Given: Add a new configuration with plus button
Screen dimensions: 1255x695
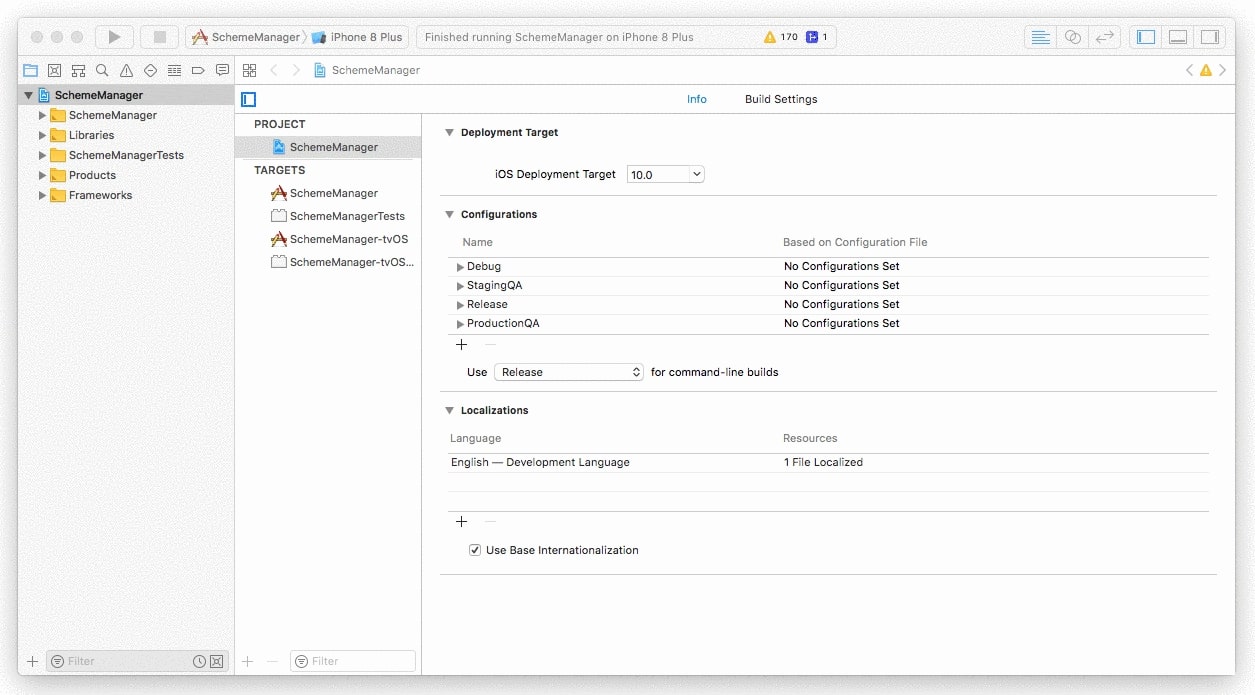Looking at the screenshot, I should pos(461,344).
